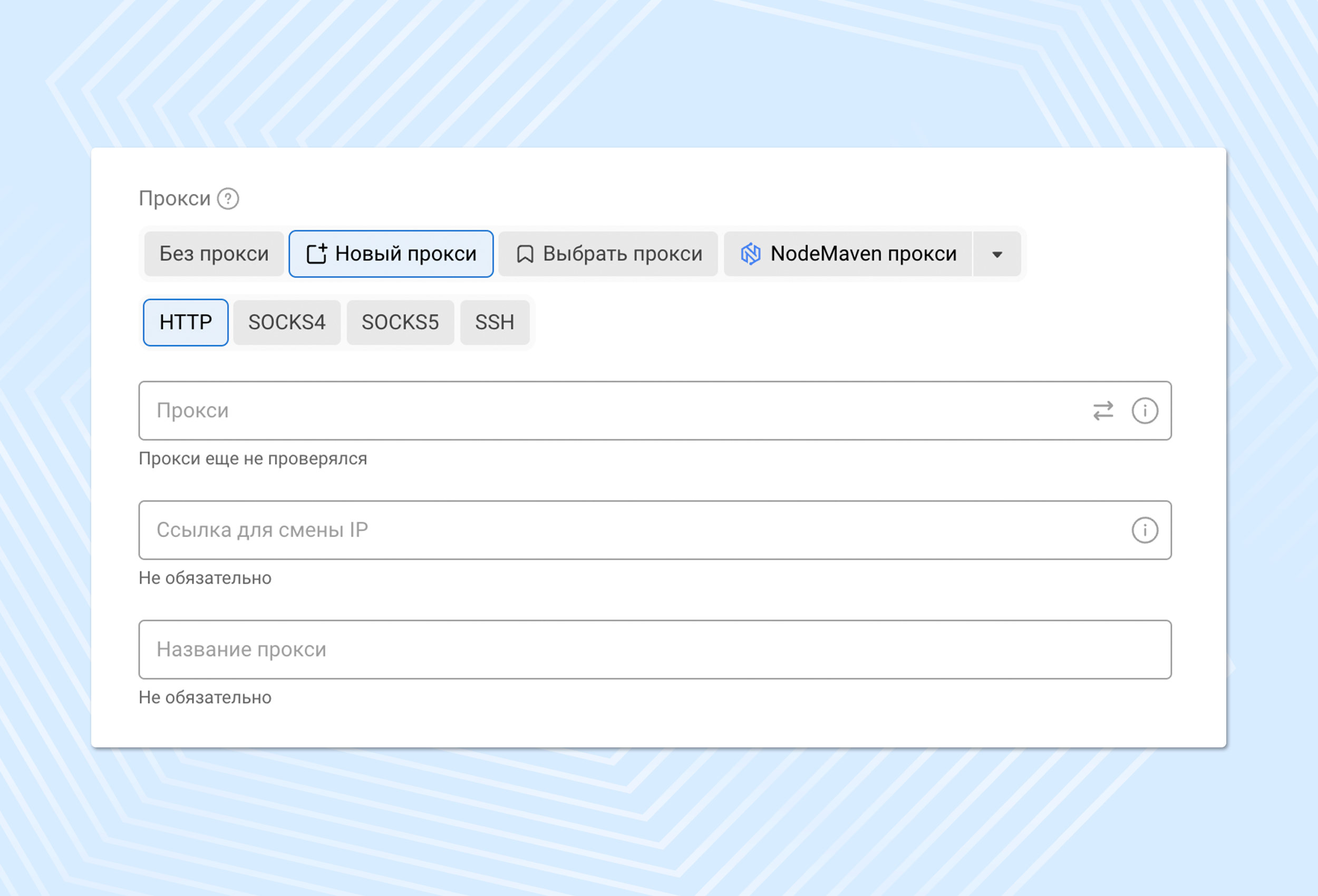
Task: Click info icon in IP change link field
Action: point(1145,530)
